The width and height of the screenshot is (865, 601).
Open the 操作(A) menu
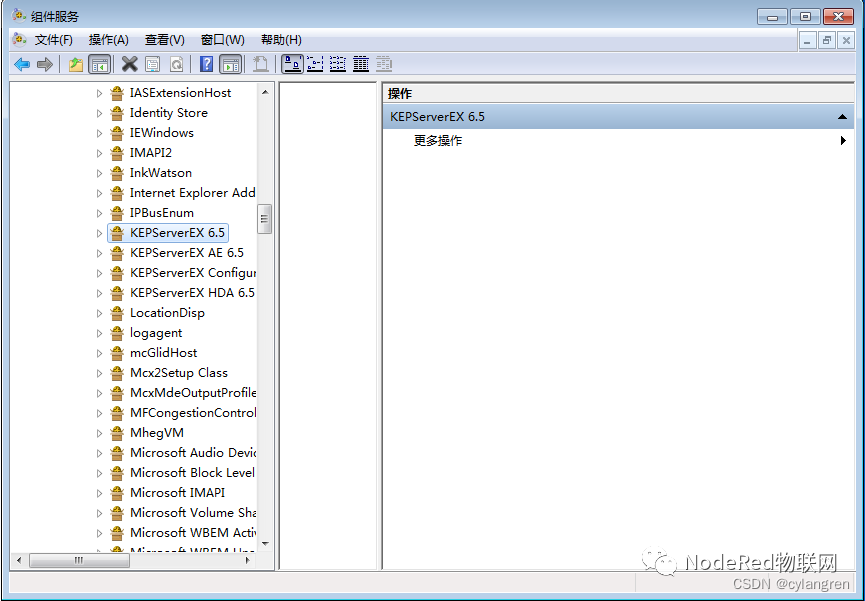(109, 40)
